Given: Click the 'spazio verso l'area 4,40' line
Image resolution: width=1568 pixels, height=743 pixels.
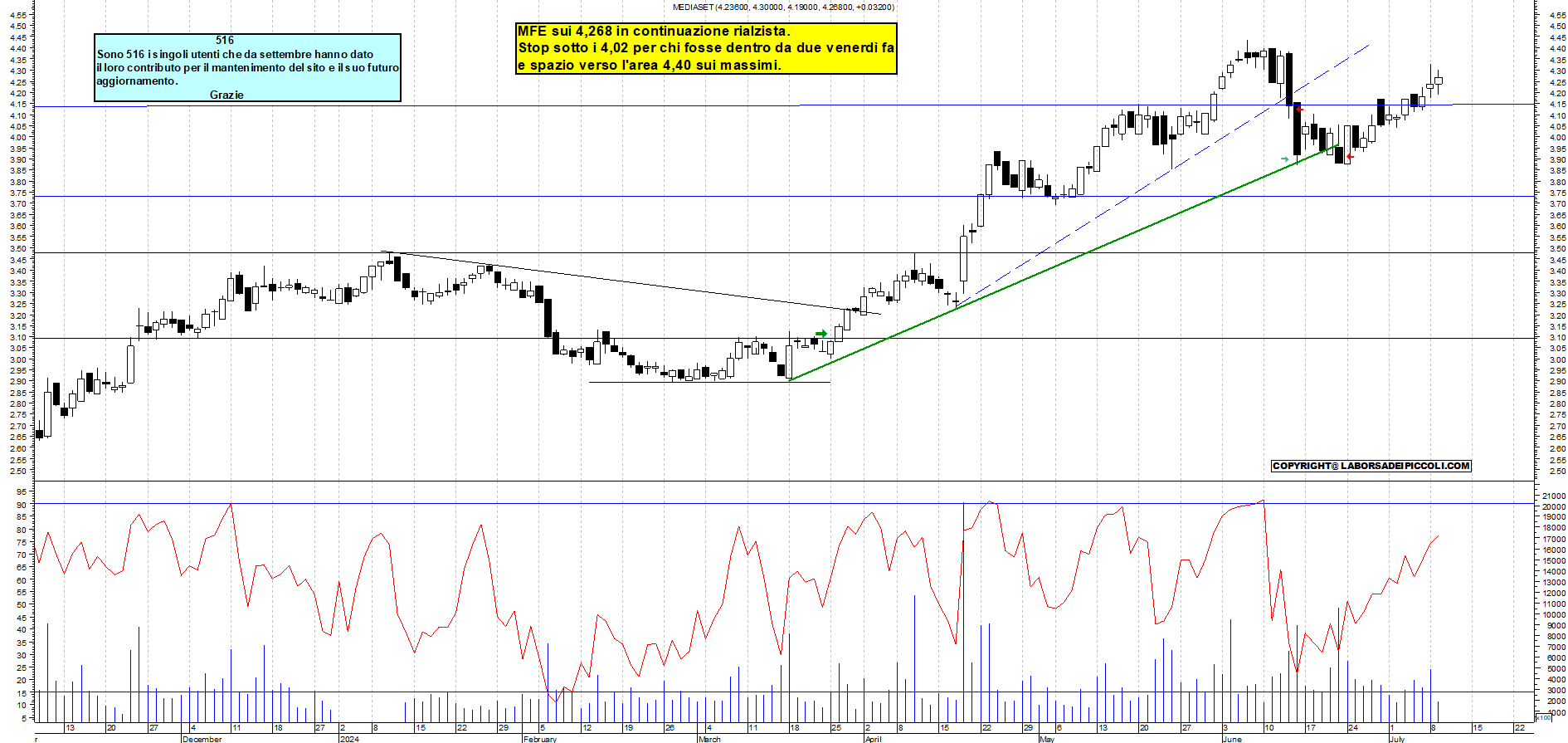Looking at the screenshot, I should 650,65.
